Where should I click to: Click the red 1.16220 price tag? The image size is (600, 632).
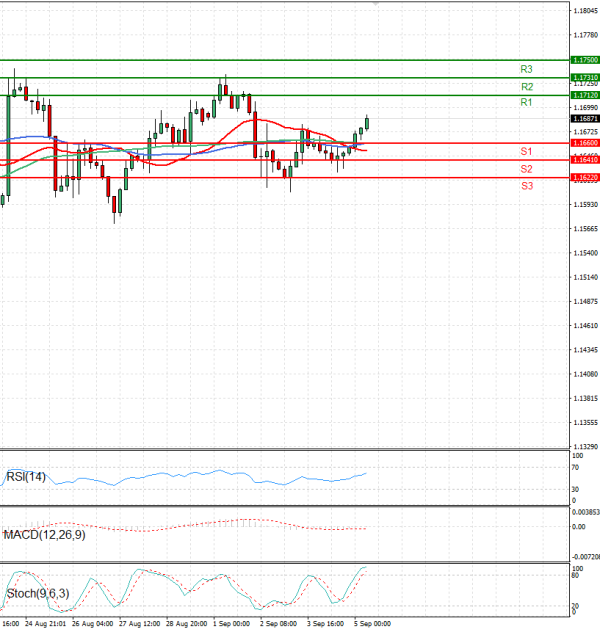[x=585, y=177]
